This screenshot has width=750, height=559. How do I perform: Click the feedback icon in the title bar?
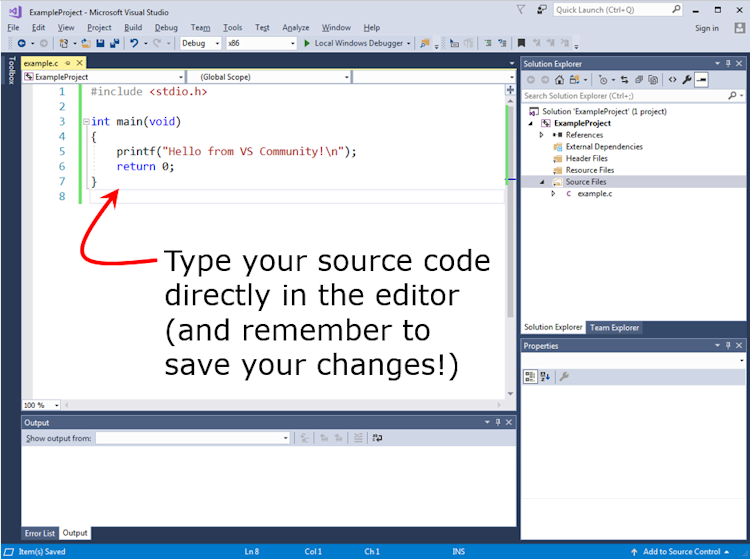coord(541,10)
